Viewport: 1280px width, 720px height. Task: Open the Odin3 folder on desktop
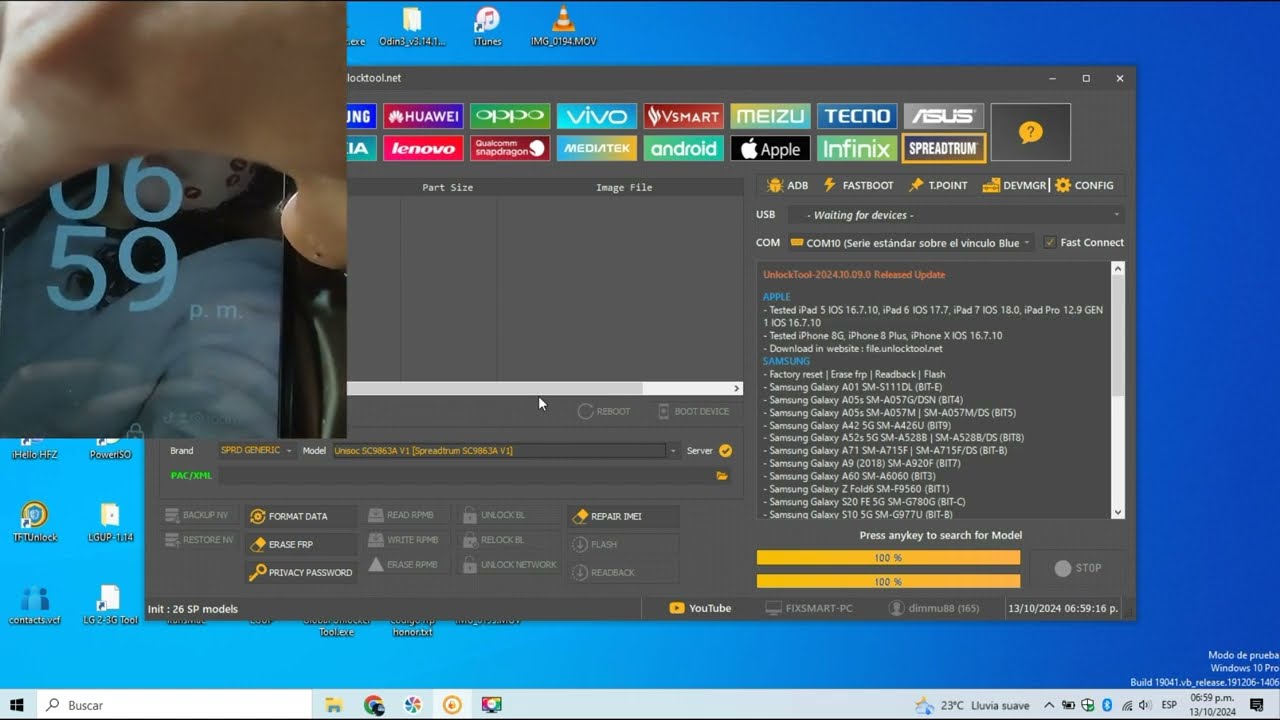point(412,27)
